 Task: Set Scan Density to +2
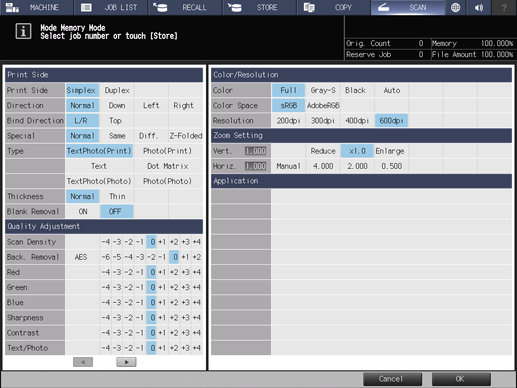click(x=174, y=242)
